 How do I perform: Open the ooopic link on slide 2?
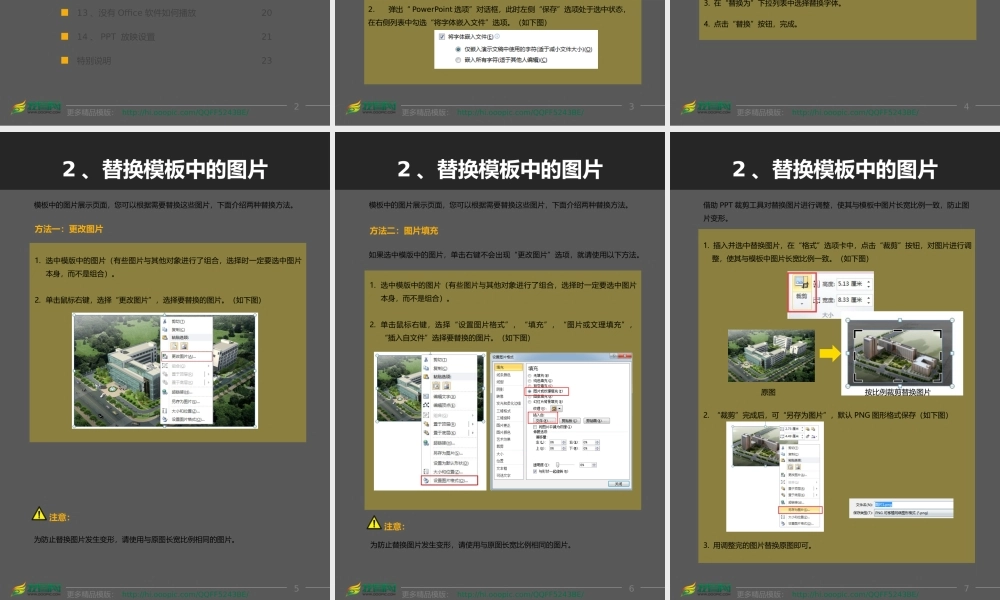185,112
